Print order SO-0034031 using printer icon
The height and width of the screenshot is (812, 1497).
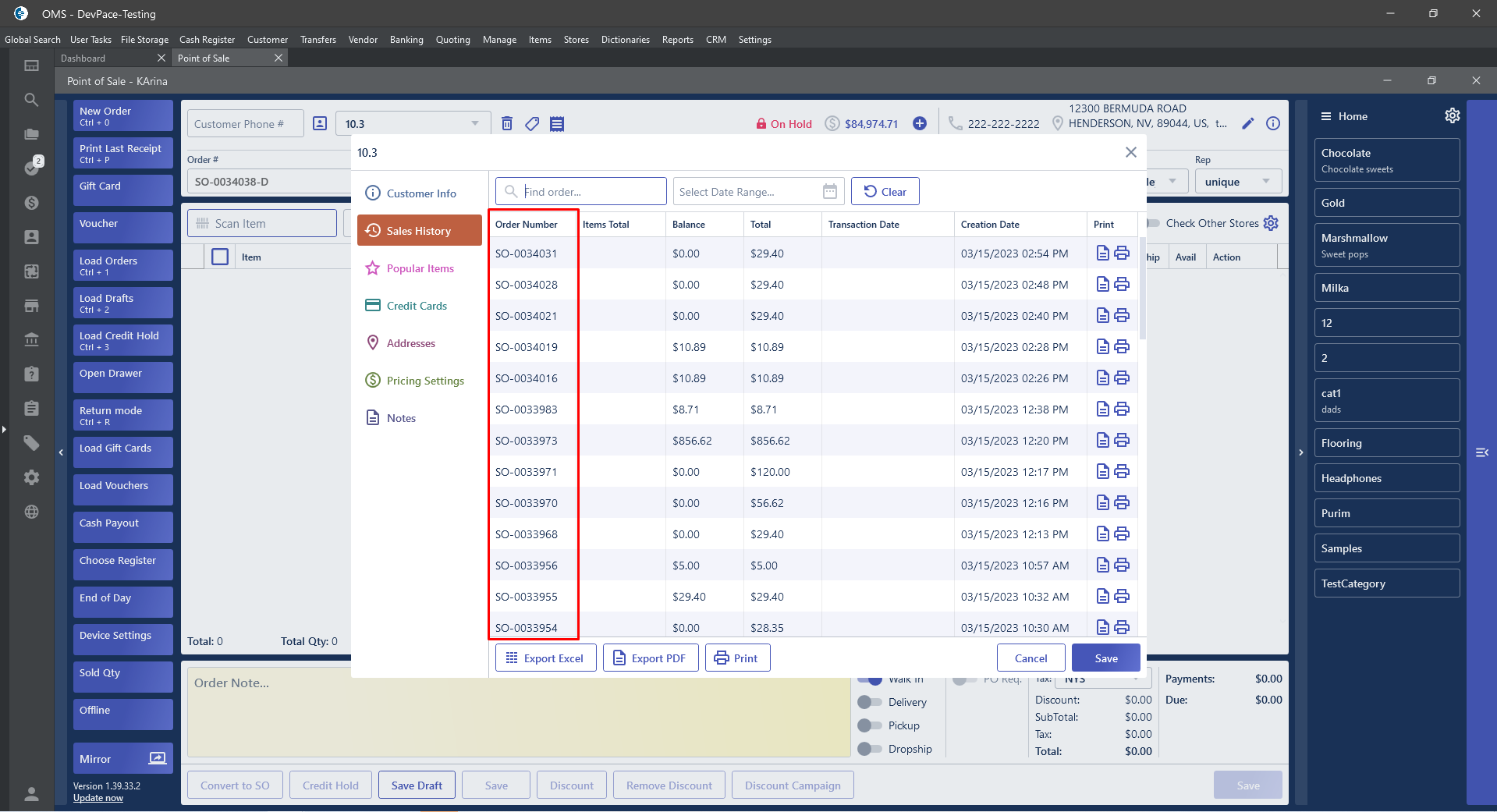click(x=1122, y=253)
